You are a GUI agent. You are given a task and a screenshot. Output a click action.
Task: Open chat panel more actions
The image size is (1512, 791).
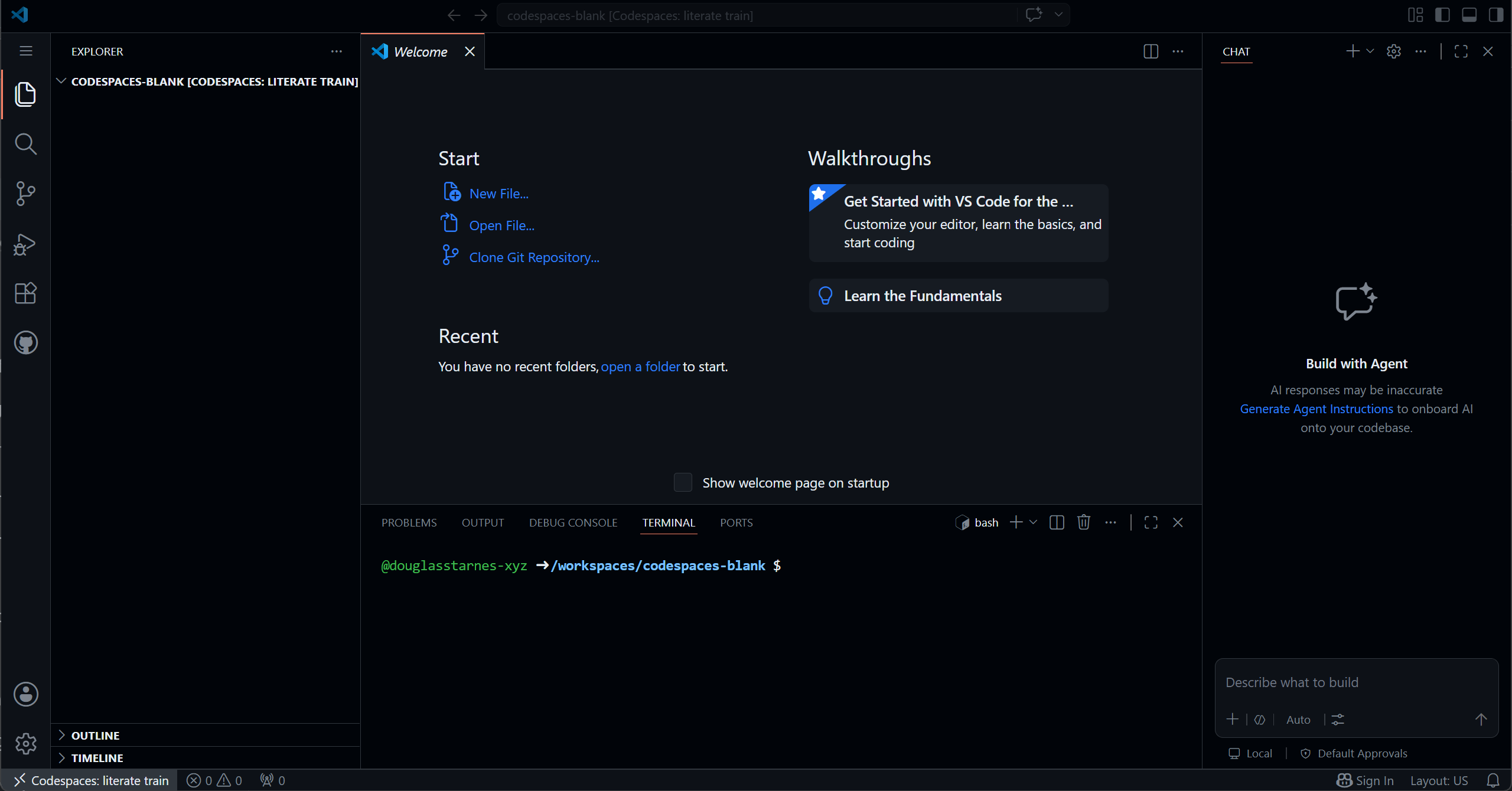coord(1420,51)
